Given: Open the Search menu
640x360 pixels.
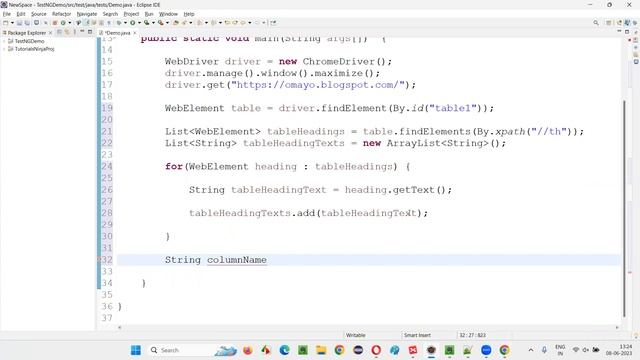Looking at the screenshot, I should click(x=110, y=14).
